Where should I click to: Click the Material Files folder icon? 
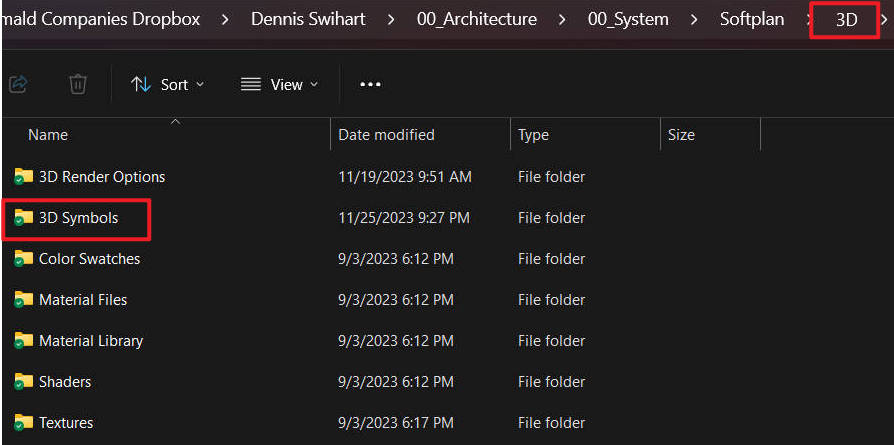click(x=24, y=300)
